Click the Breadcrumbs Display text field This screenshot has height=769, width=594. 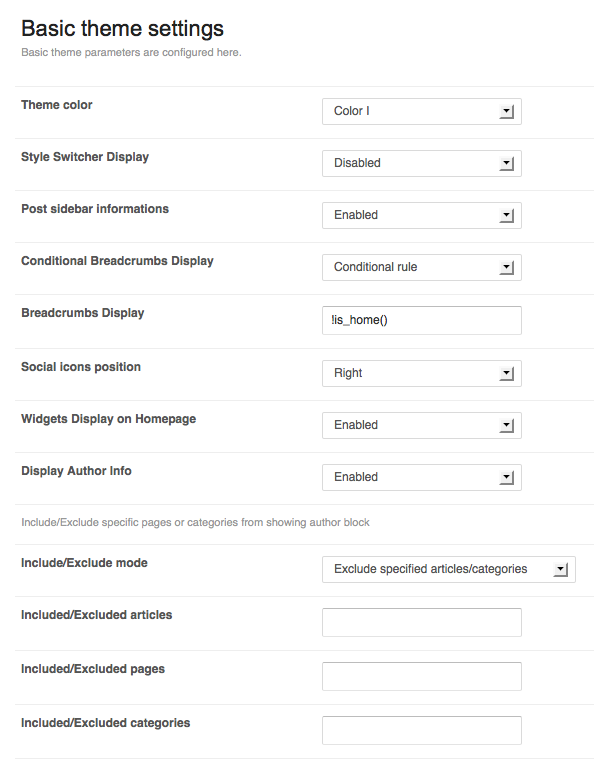coord(421,320)
